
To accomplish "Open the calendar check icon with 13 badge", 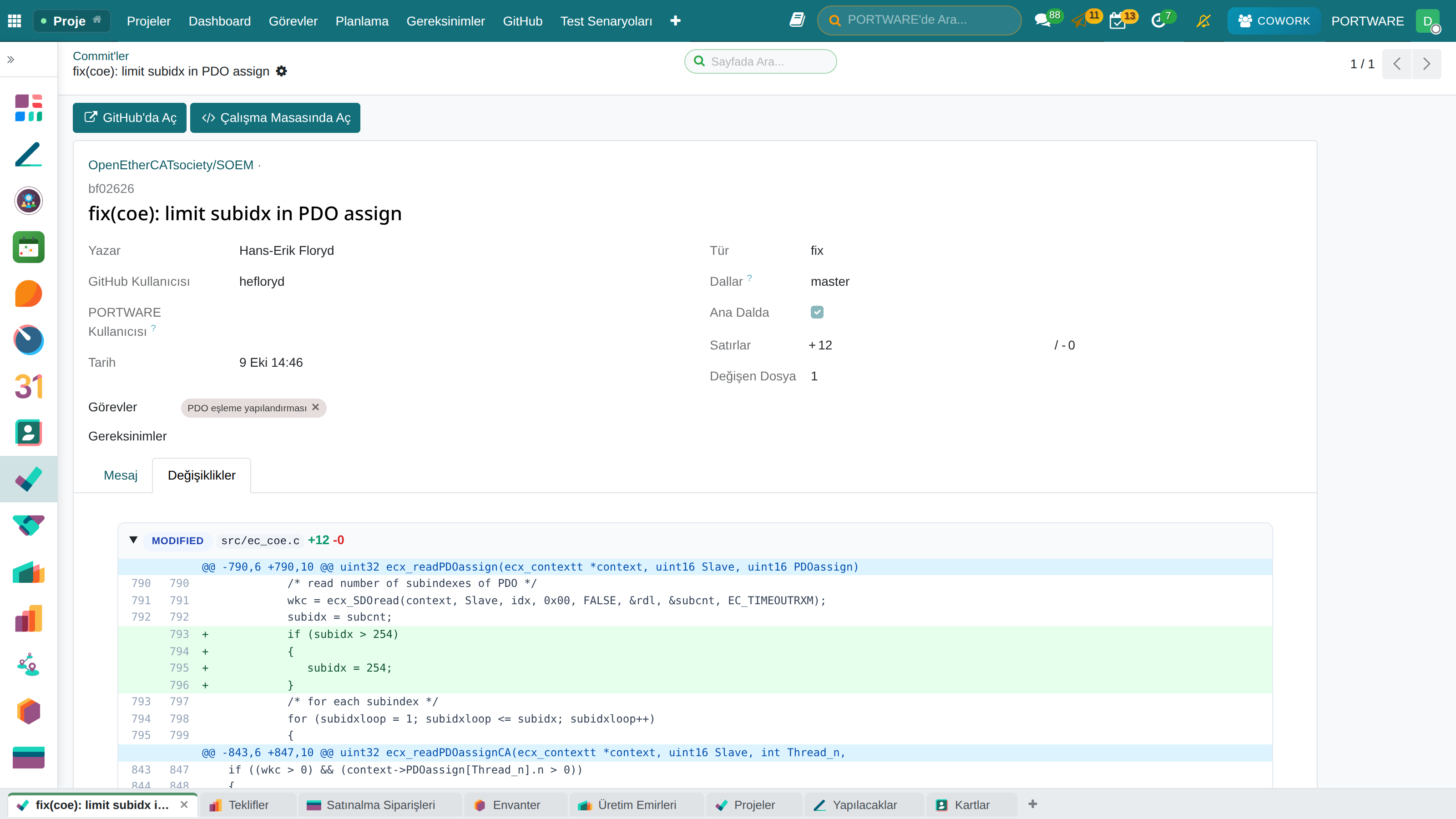I will pos(1117,21).
